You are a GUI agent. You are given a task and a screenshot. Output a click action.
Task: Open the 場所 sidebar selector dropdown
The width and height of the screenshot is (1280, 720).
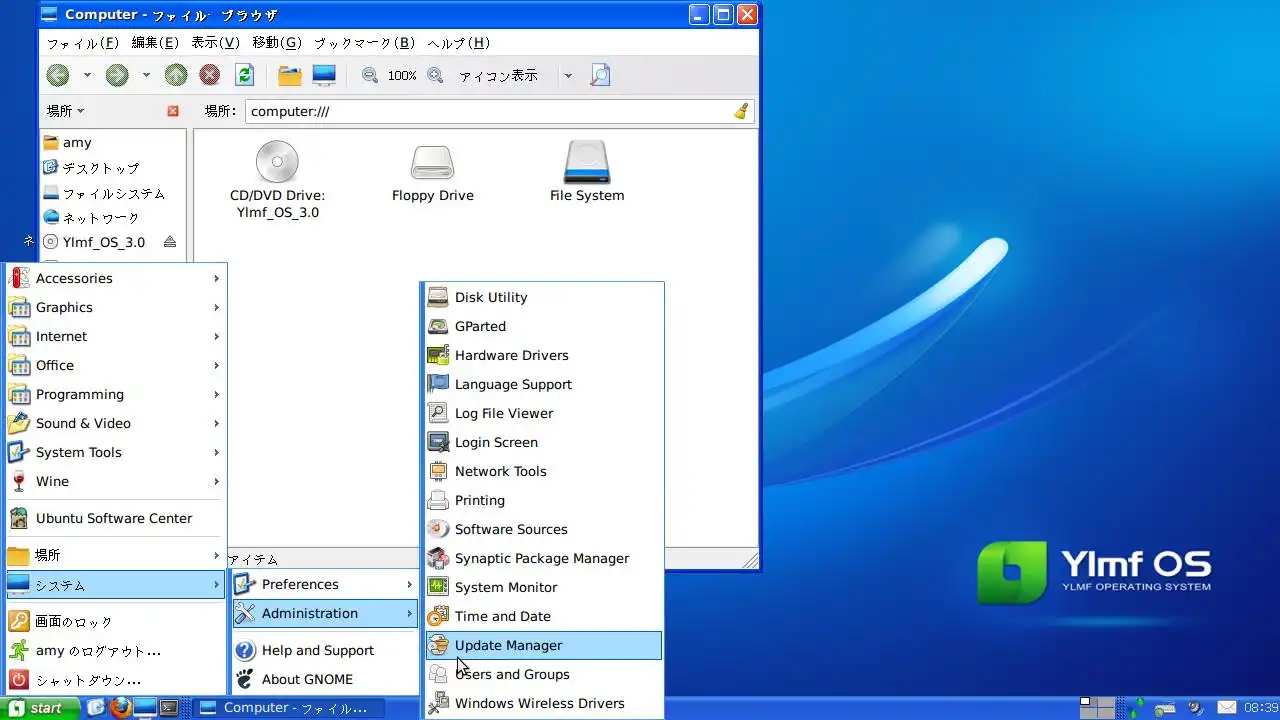(66, 111)
